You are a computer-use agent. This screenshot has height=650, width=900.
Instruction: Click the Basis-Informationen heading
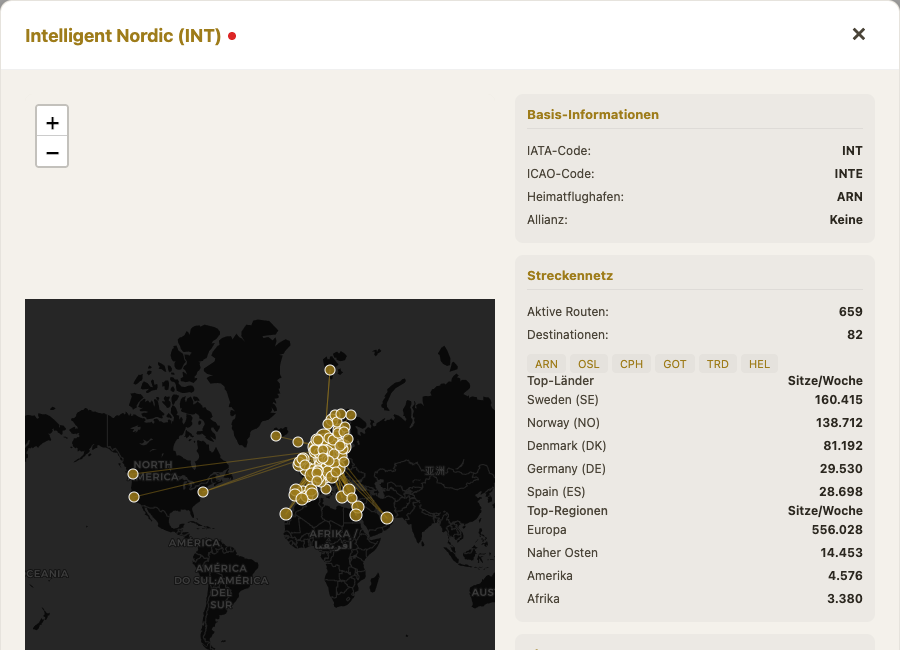point(592,114)
